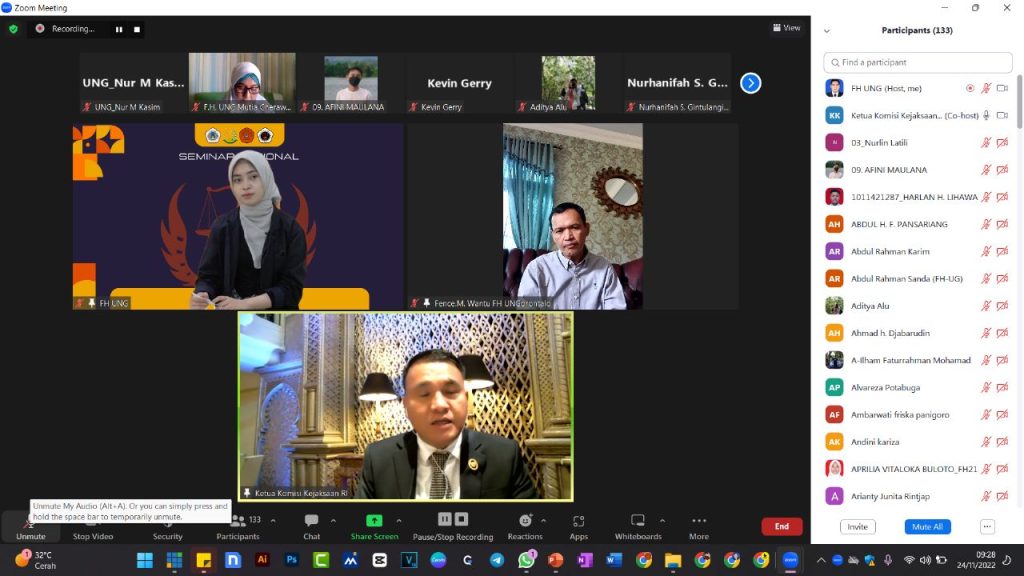The width and height of the screenshot is (1024, 576).
Task: Mute Ketua Komisi Kejaksaan co-host microphone
Action: [x=986, y=116]
